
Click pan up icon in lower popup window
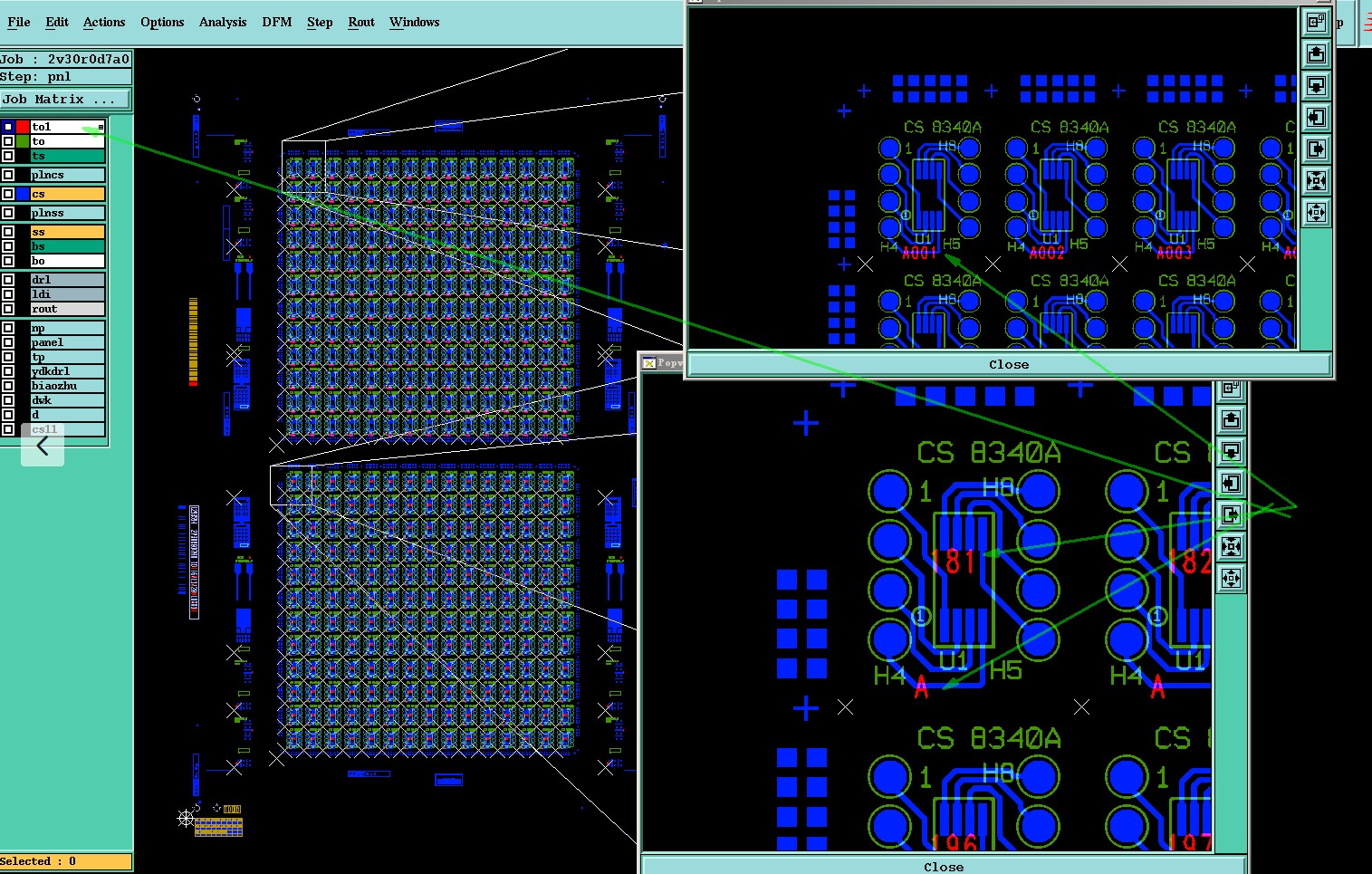[1231, 420]
